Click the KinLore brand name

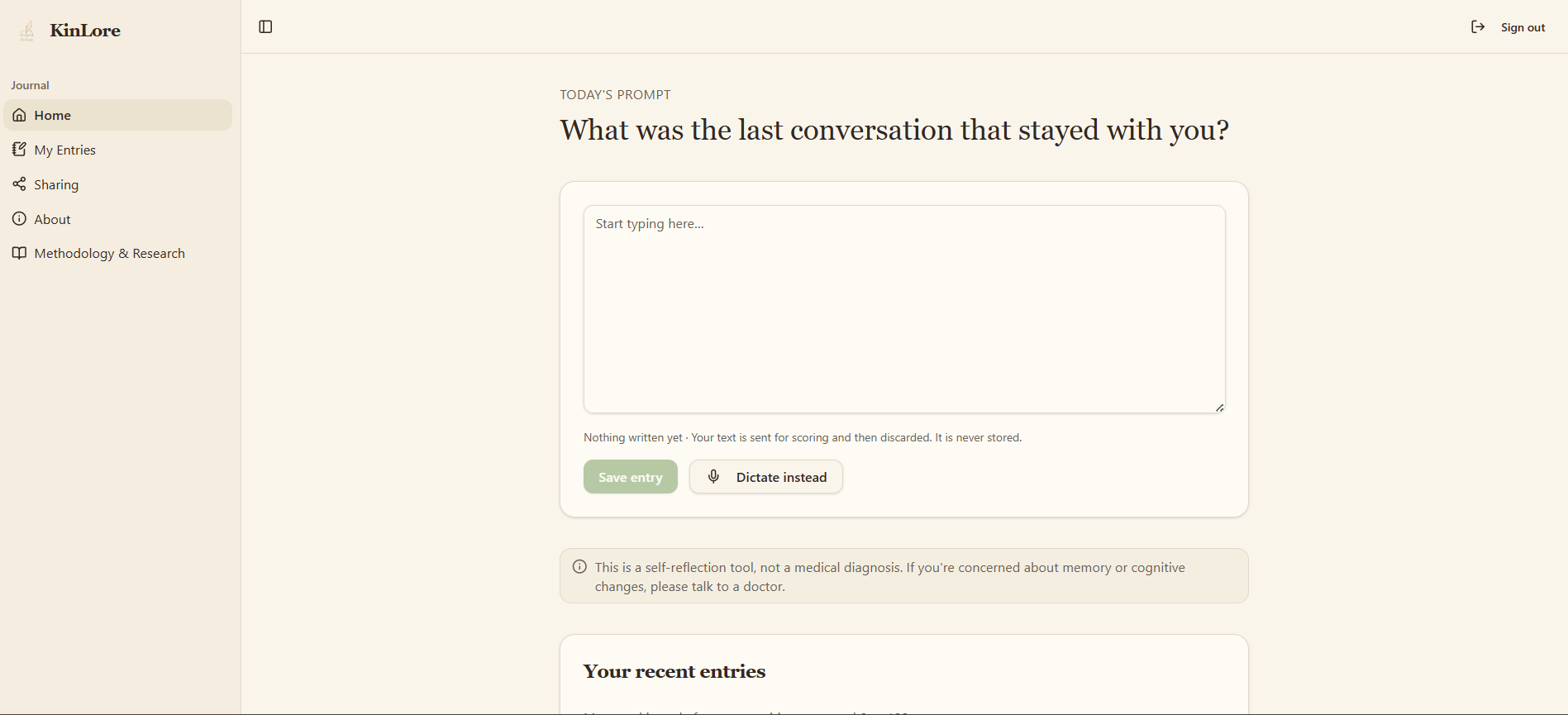(85, 31)
